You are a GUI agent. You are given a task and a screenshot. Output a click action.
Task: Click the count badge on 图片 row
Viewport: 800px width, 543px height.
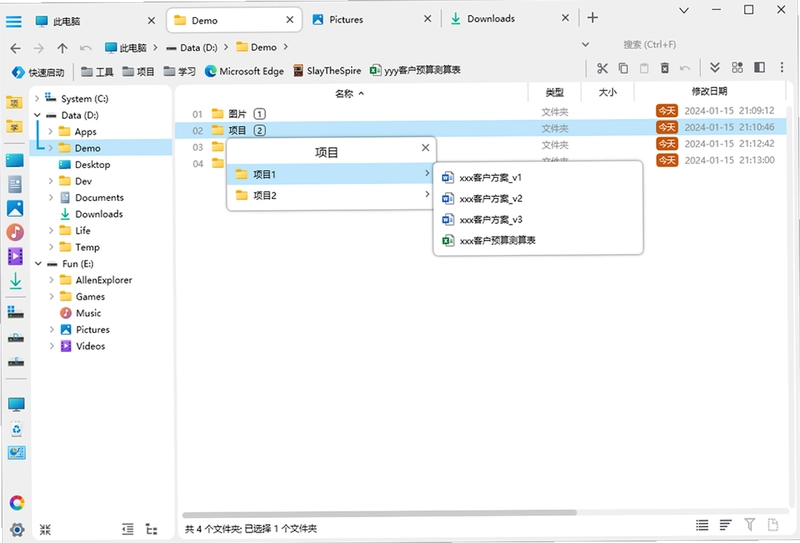click(x=259, y=114)
